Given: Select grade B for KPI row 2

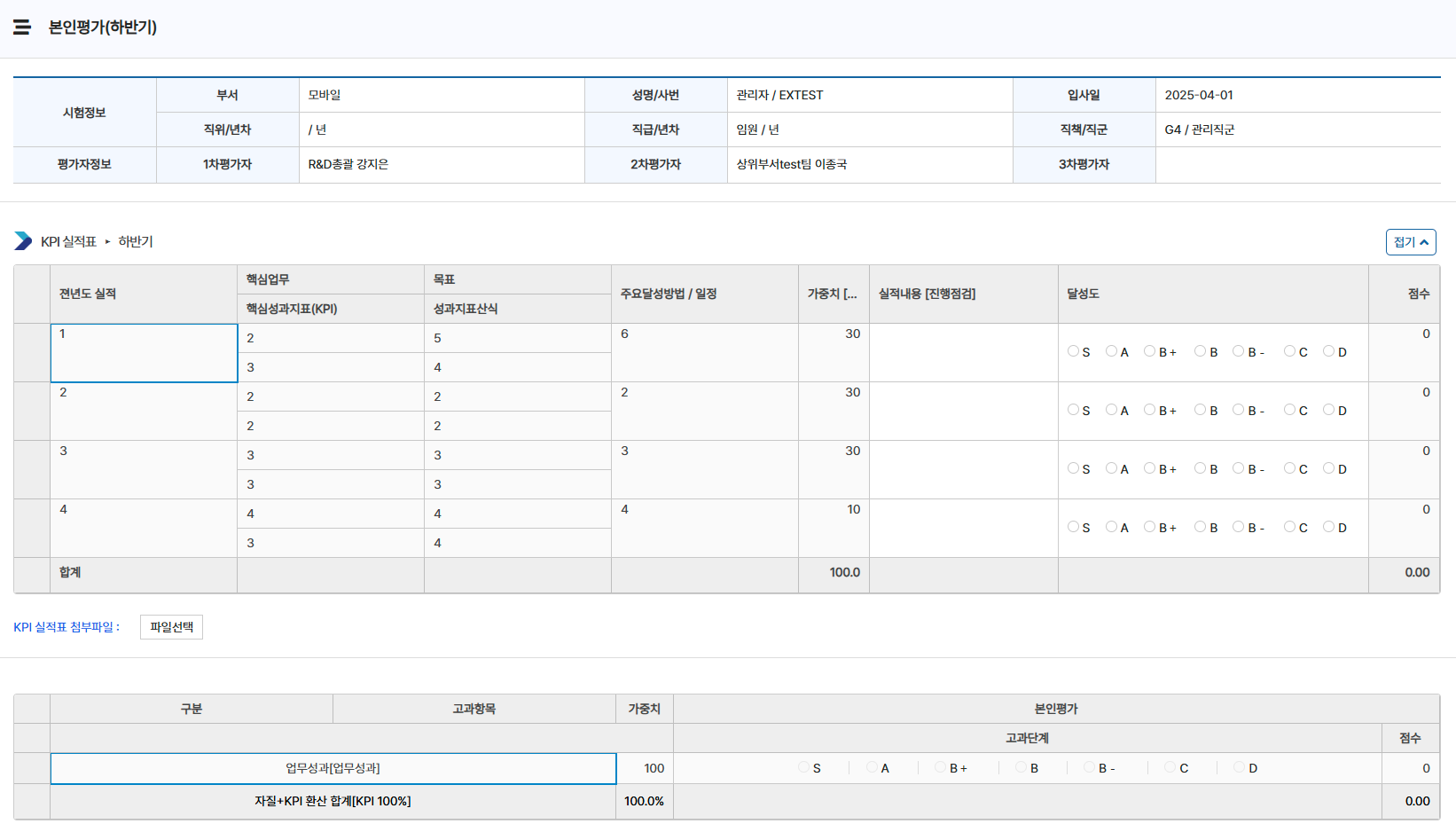Looking at the screenshot, I should tap(1200, 410).
